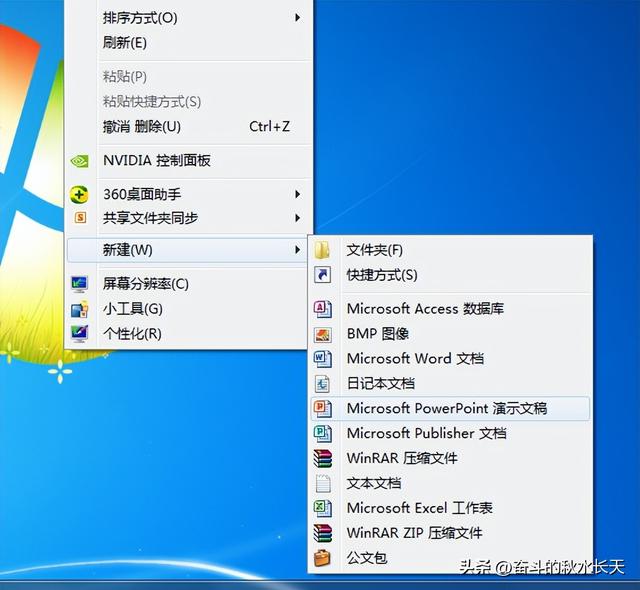
Task: Click the yellow folder icon for 文件夹
Action: click(x=322, y=250)
